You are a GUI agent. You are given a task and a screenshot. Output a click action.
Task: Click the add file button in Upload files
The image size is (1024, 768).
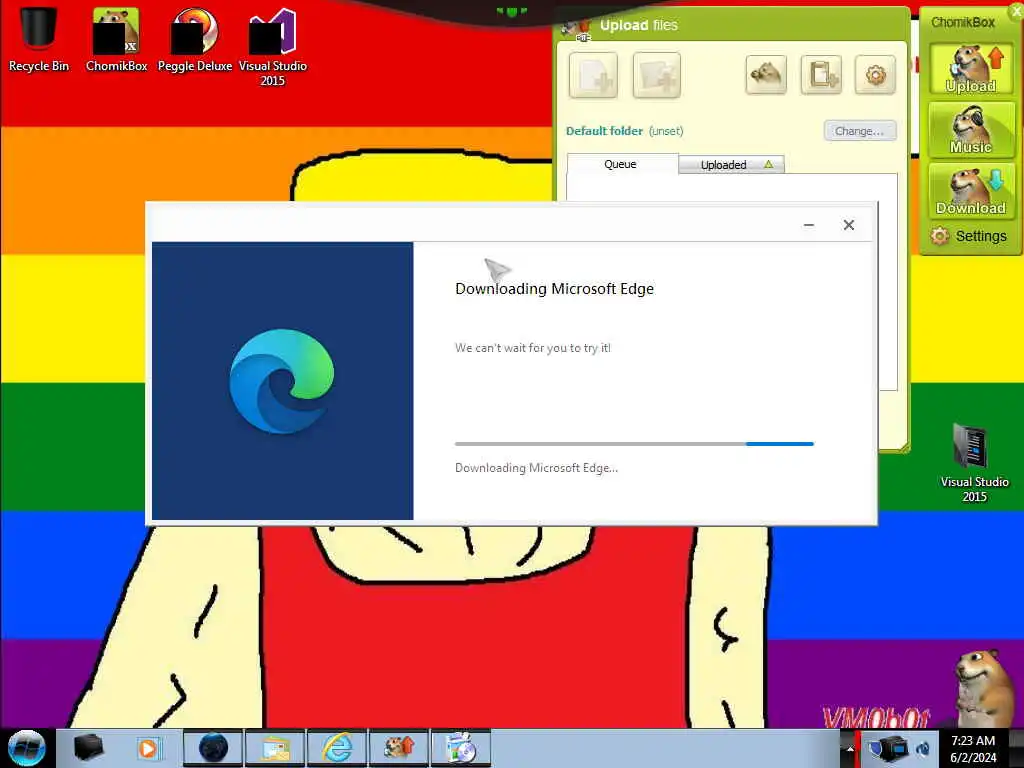tap(593, 75)
